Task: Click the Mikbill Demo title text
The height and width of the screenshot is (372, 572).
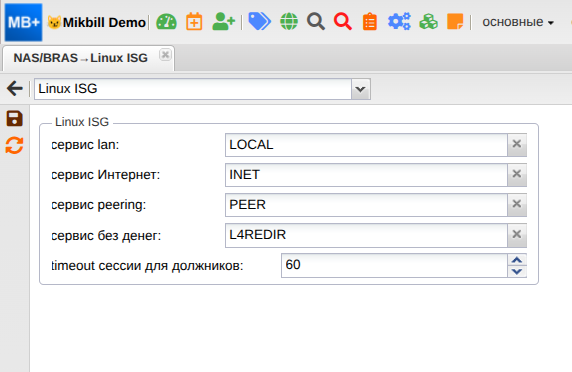Action: pos(104,23)
